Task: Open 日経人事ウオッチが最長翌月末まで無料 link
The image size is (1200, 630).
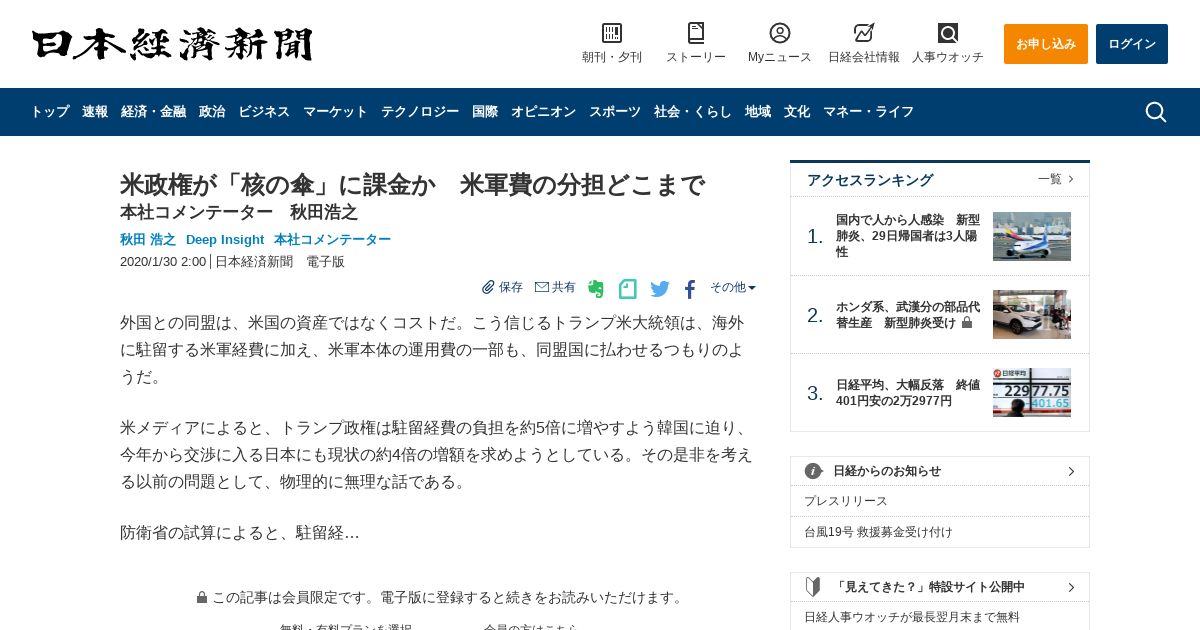Action: [912, 617]
